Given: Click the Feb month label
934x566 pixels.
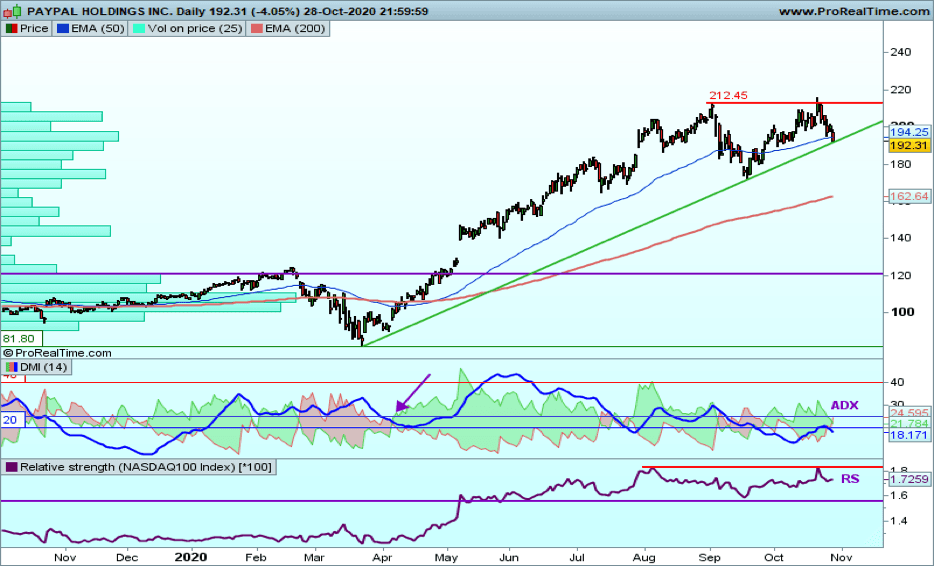Looking at the screenshot, I should pyautogui.click(x=256, y=558).
